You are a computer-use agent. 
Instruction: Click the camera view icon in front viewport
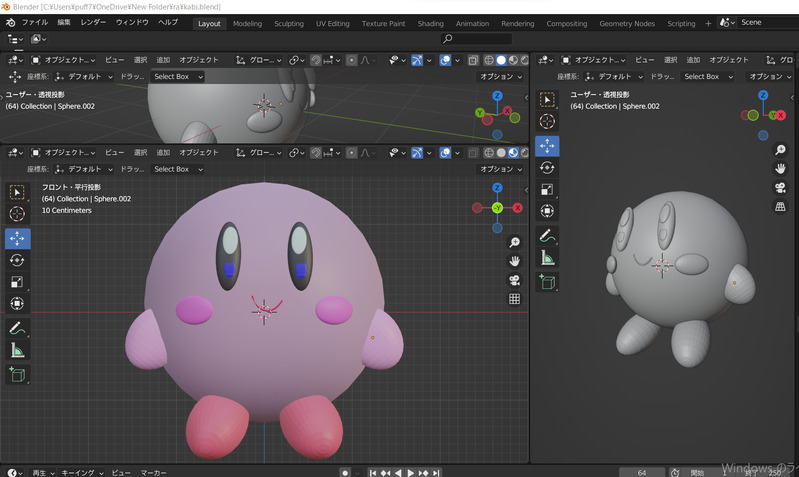515,280
